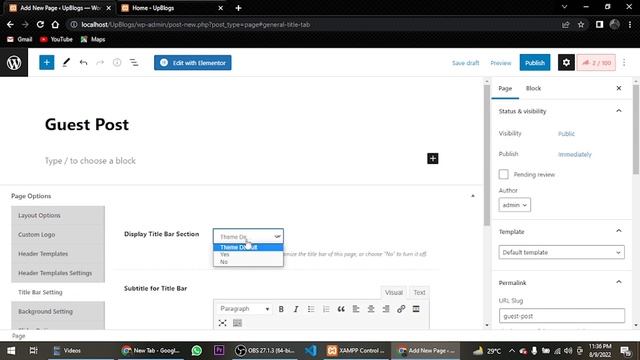Add a block with the black plus icon
640x360 pixels.
pyautogui.click(x=433, y=158)
